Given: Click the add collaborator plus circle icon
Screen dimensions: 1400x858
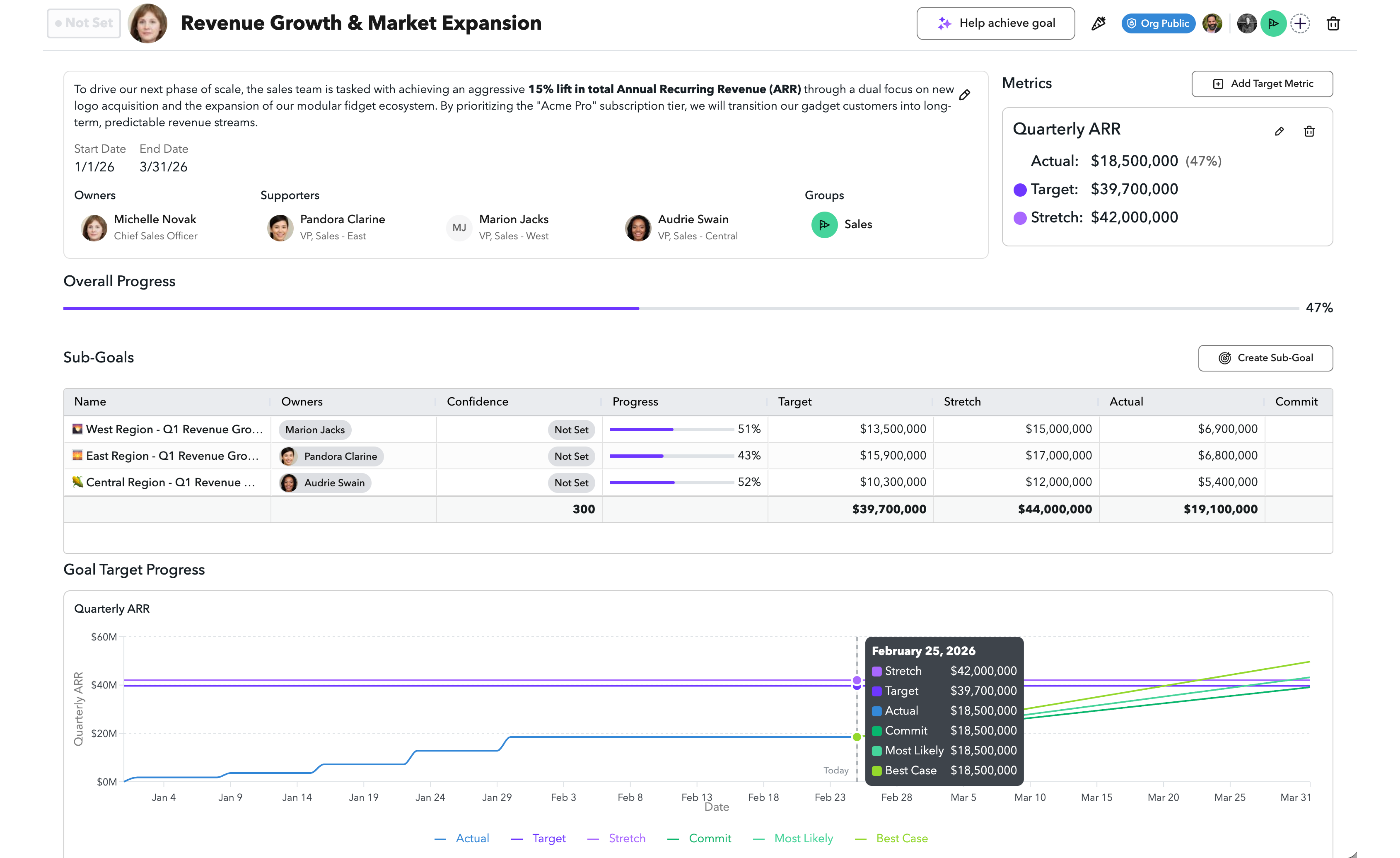Looking at the screenshot, I should point(1300,23).
